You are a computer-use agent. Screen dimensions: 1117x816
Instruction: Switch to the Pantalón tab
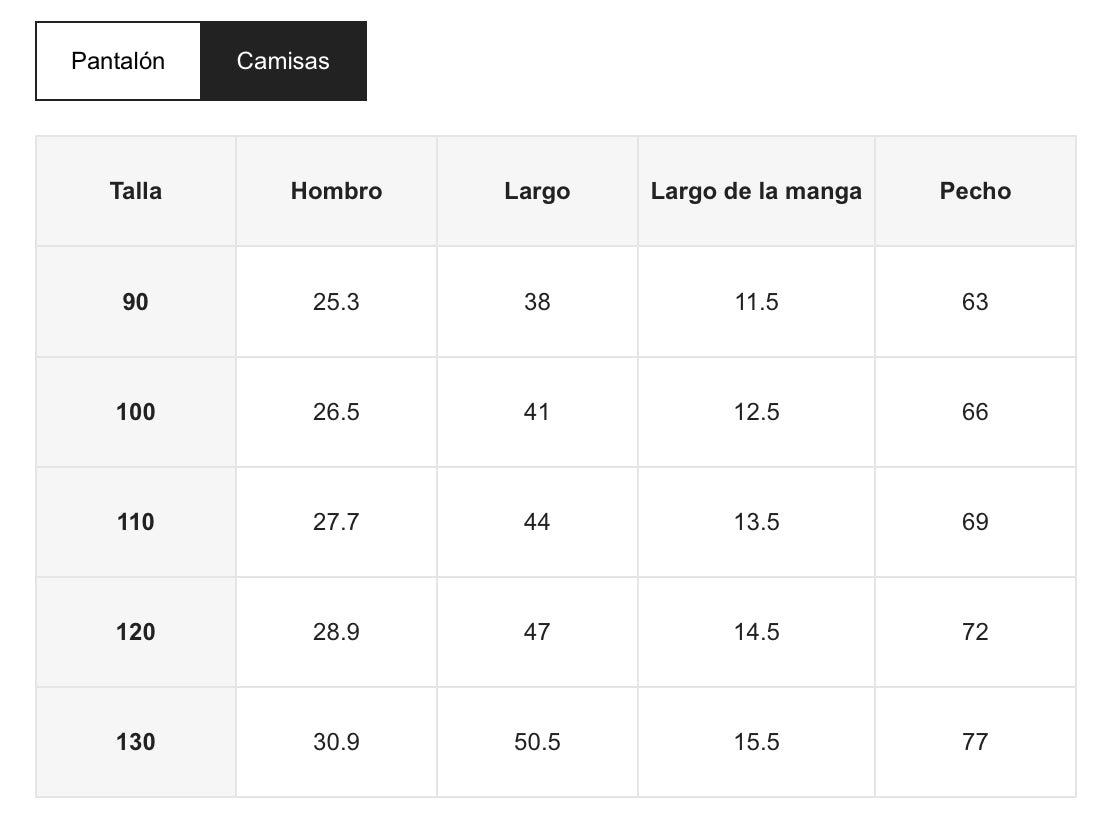[x=118, y=61]
